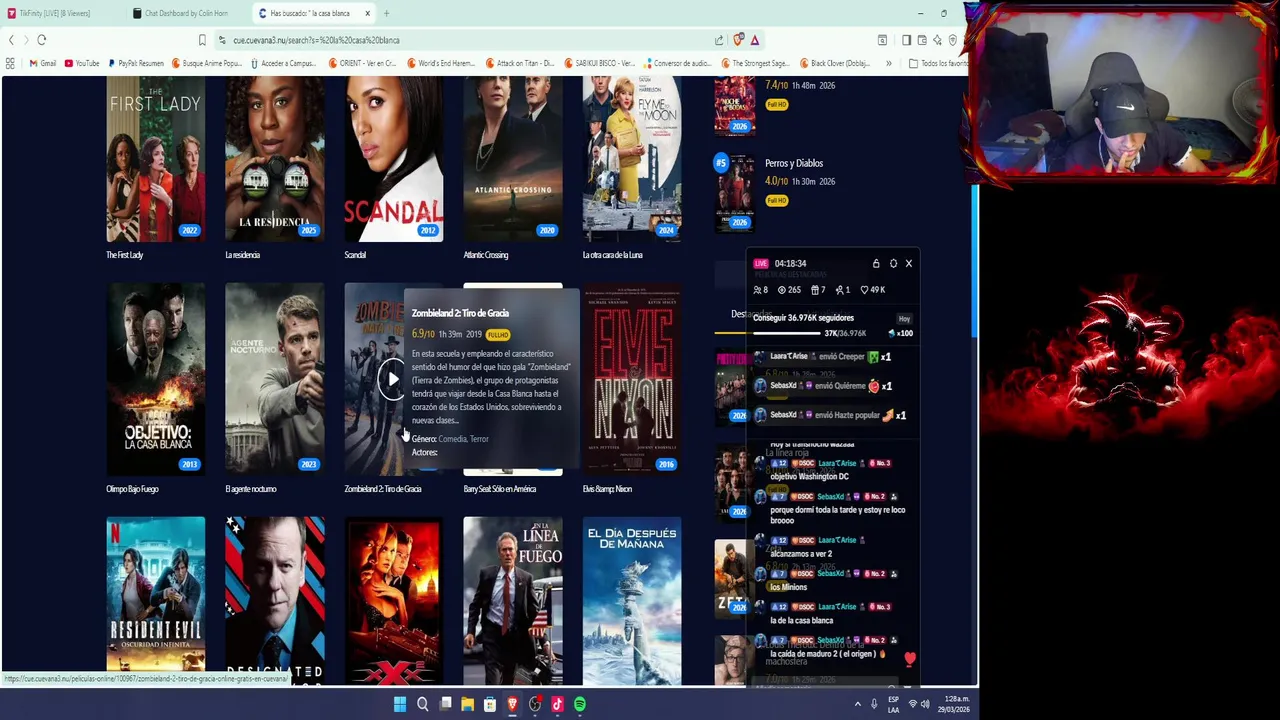Click the Brave Rewards triangle icon
The image size is (1280, 720).
click(x=755, y=40)
